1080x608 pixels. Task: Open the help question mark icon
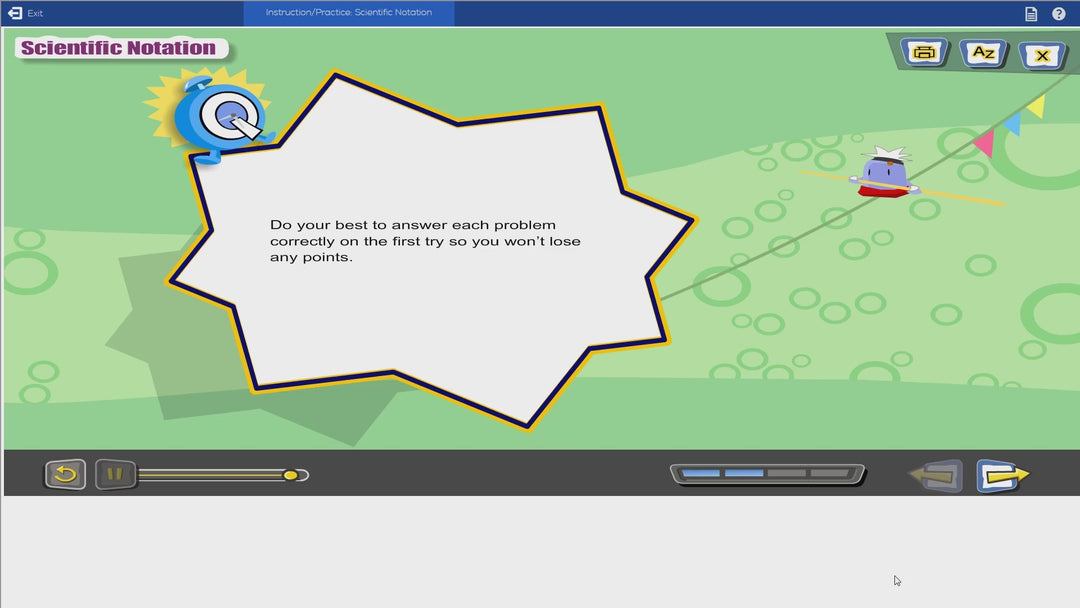click(1059, 14)
